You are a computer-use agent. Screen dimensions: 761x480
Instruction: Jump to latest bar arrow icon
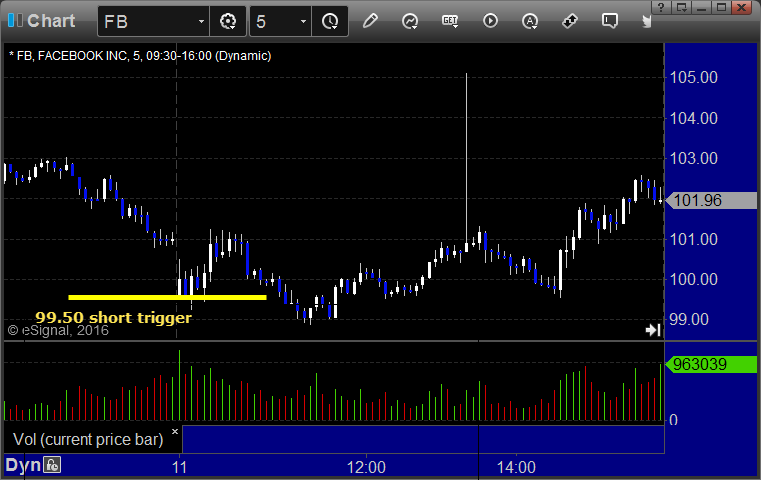(653, 330)
